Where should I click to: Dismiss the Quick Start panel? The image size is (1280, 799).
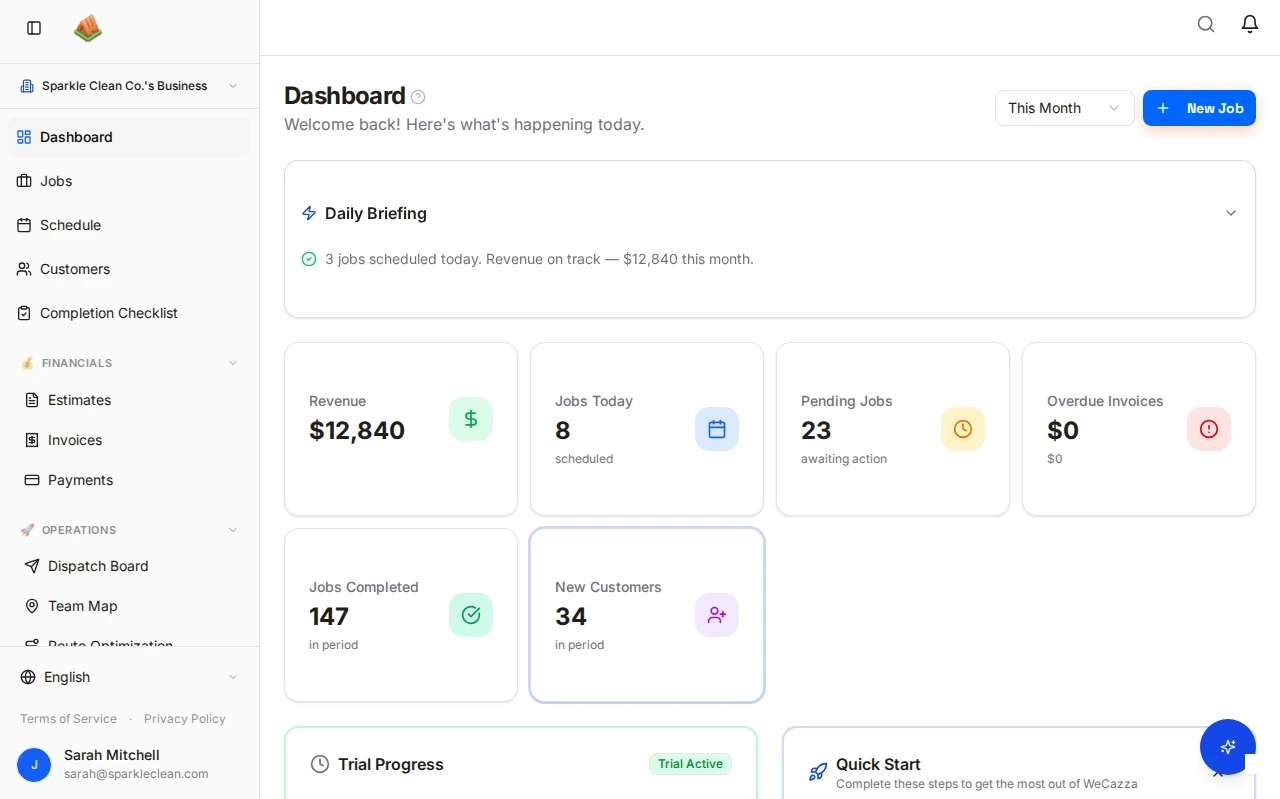[x=1219, y=772]
